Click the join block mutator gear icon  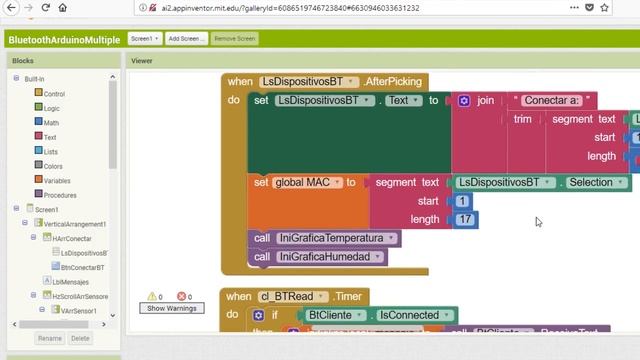tap(464, 101)
